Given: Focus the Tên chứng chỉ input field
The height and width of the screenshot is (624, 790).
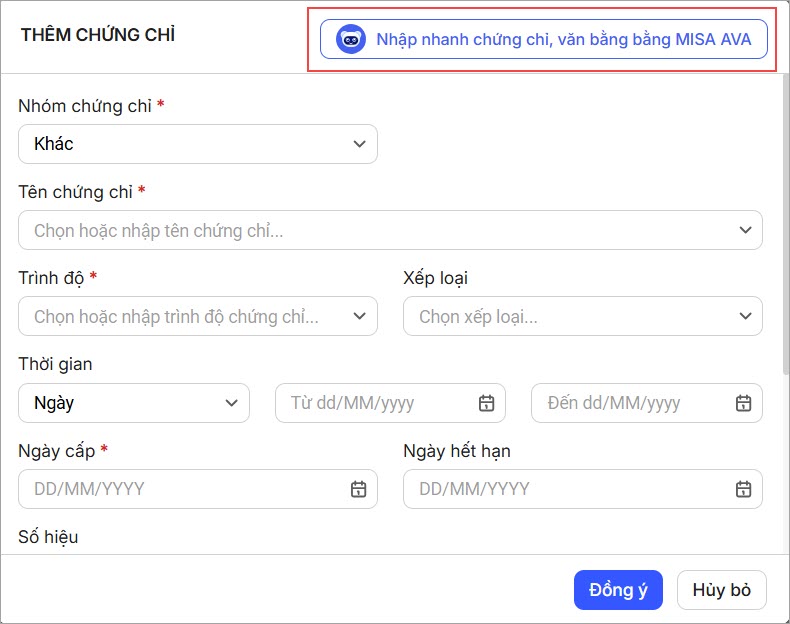Looking at the screenshot, I should 390,230.
